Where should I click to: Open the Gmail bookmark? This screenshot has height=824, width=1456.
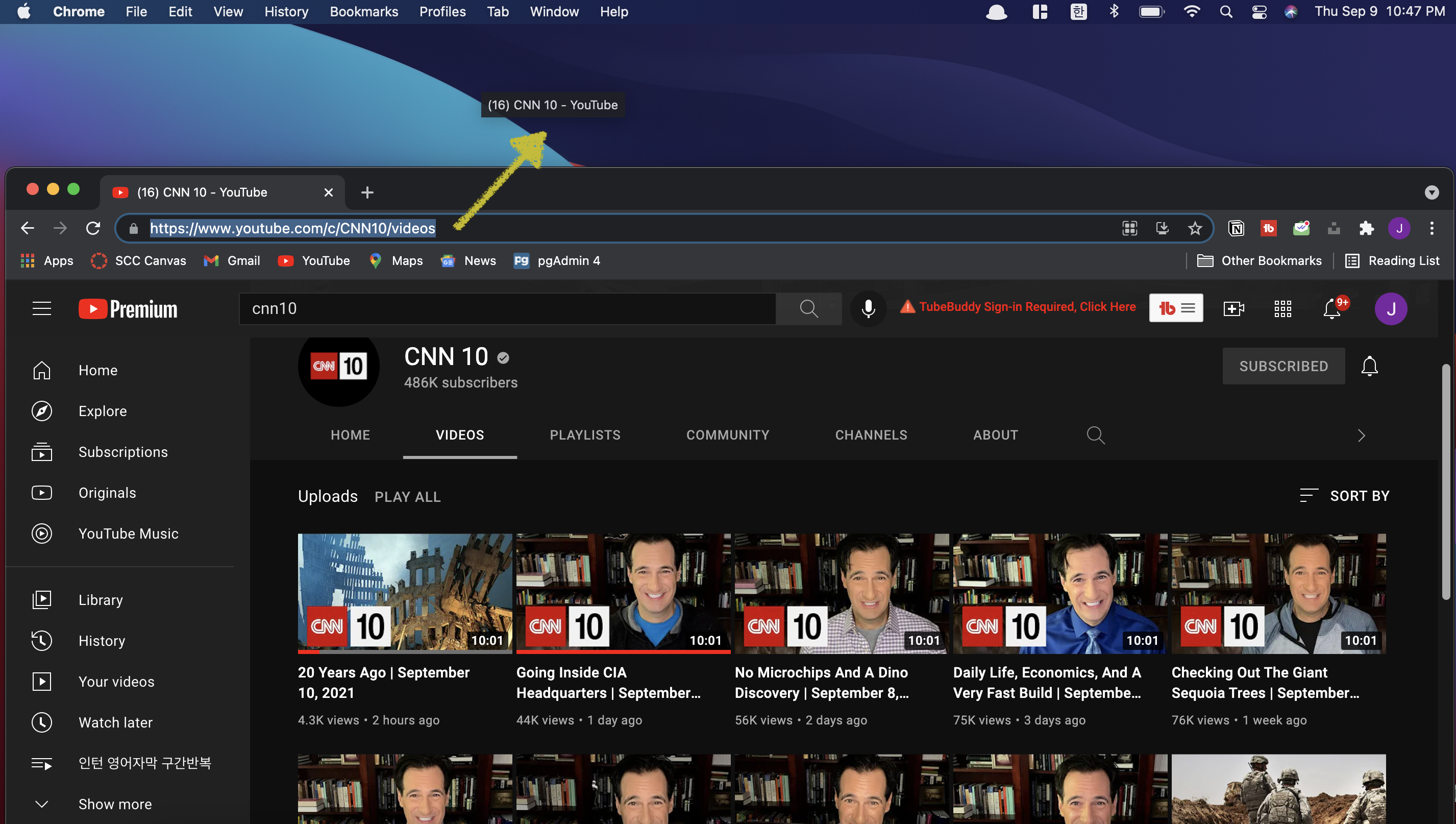point(232,260)
